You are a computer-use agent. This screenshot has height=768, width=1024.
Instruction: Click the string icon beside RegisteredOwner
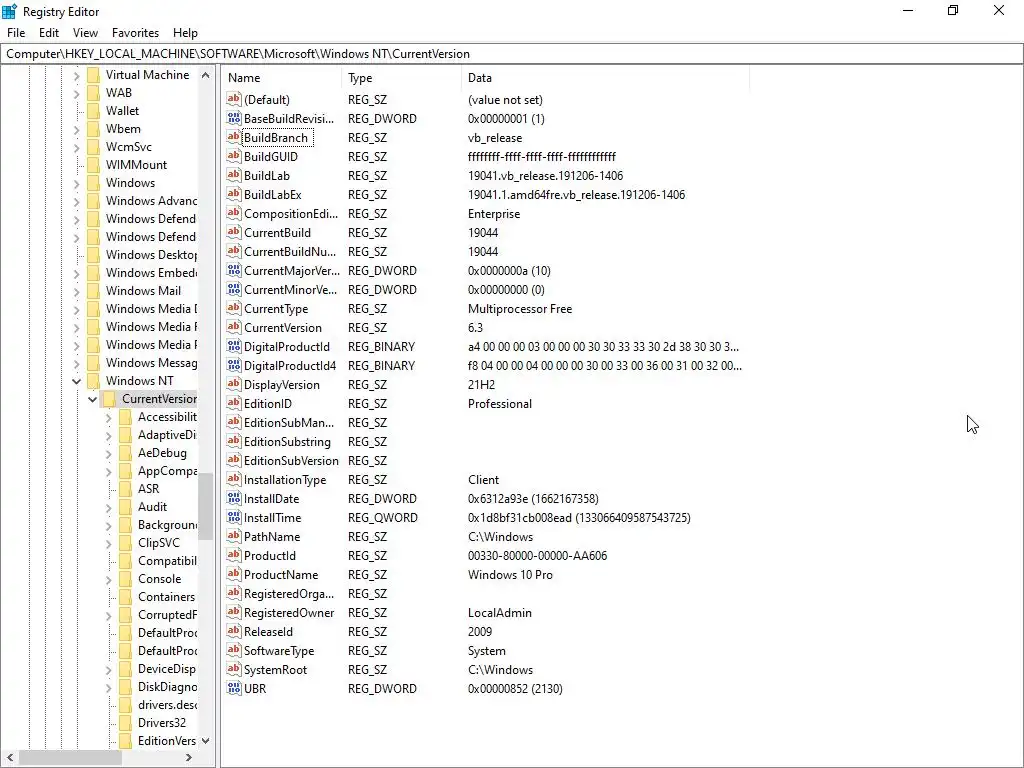[233, 612]
